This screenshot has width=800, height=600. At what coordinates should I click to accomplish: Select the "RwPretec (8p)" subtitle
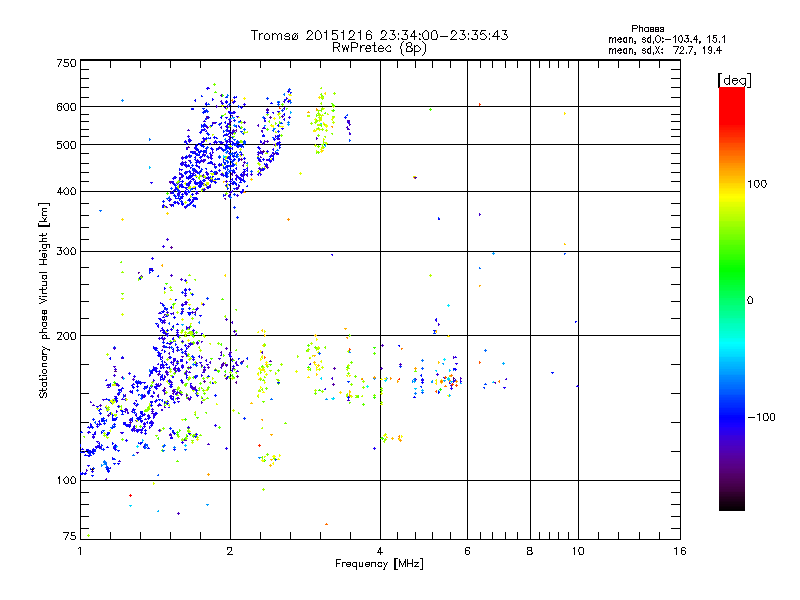pos(379,48)
